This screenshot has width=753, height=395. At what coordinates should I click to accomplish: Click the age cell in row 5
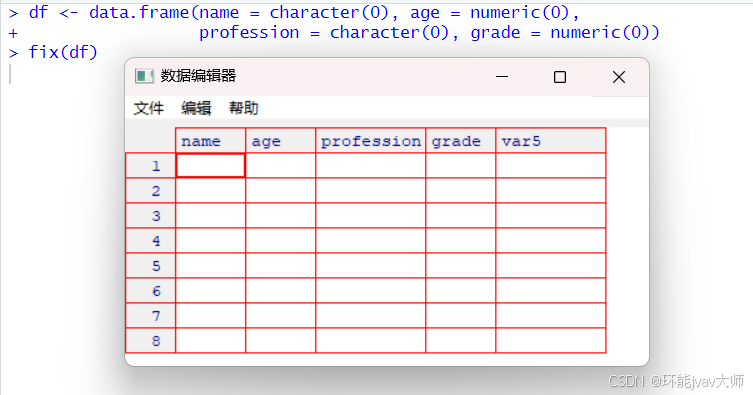click(x=280, y=265)
